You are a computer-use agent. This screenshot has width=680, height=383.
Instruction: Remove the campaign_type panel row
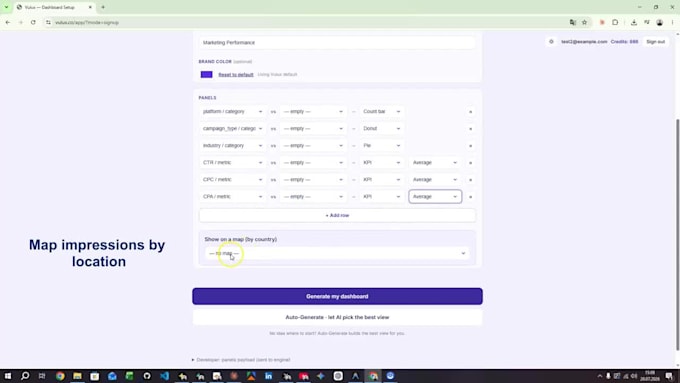471,129
